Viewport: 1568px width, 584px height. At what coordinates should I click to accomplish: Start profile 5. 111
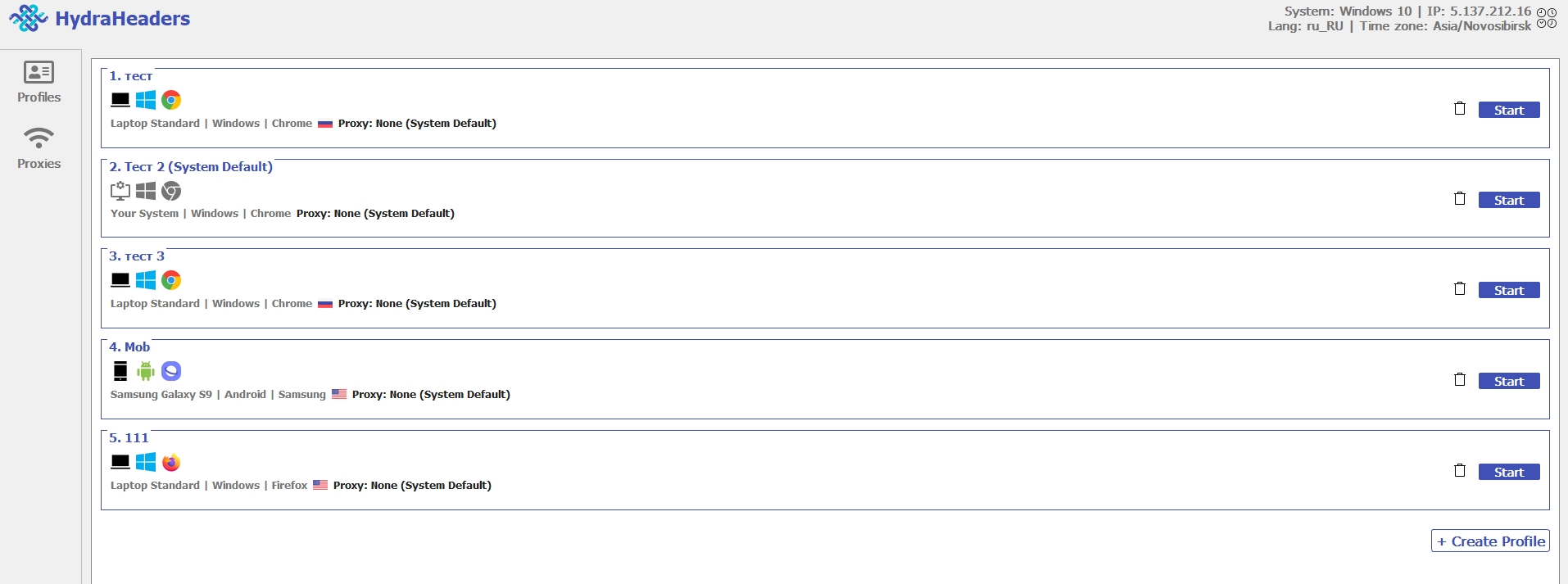[1509, 472]
